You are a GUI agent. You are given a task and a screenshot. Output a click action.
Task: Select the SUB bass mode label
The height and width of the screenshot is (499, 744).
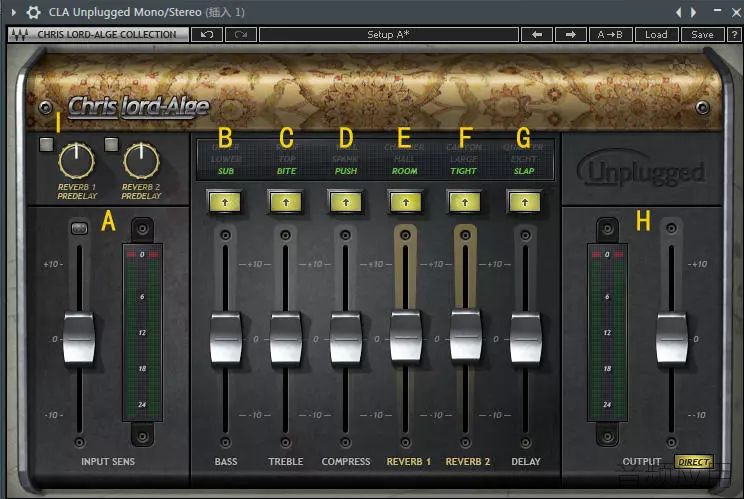pyautogui.click(x=226, y=171)
